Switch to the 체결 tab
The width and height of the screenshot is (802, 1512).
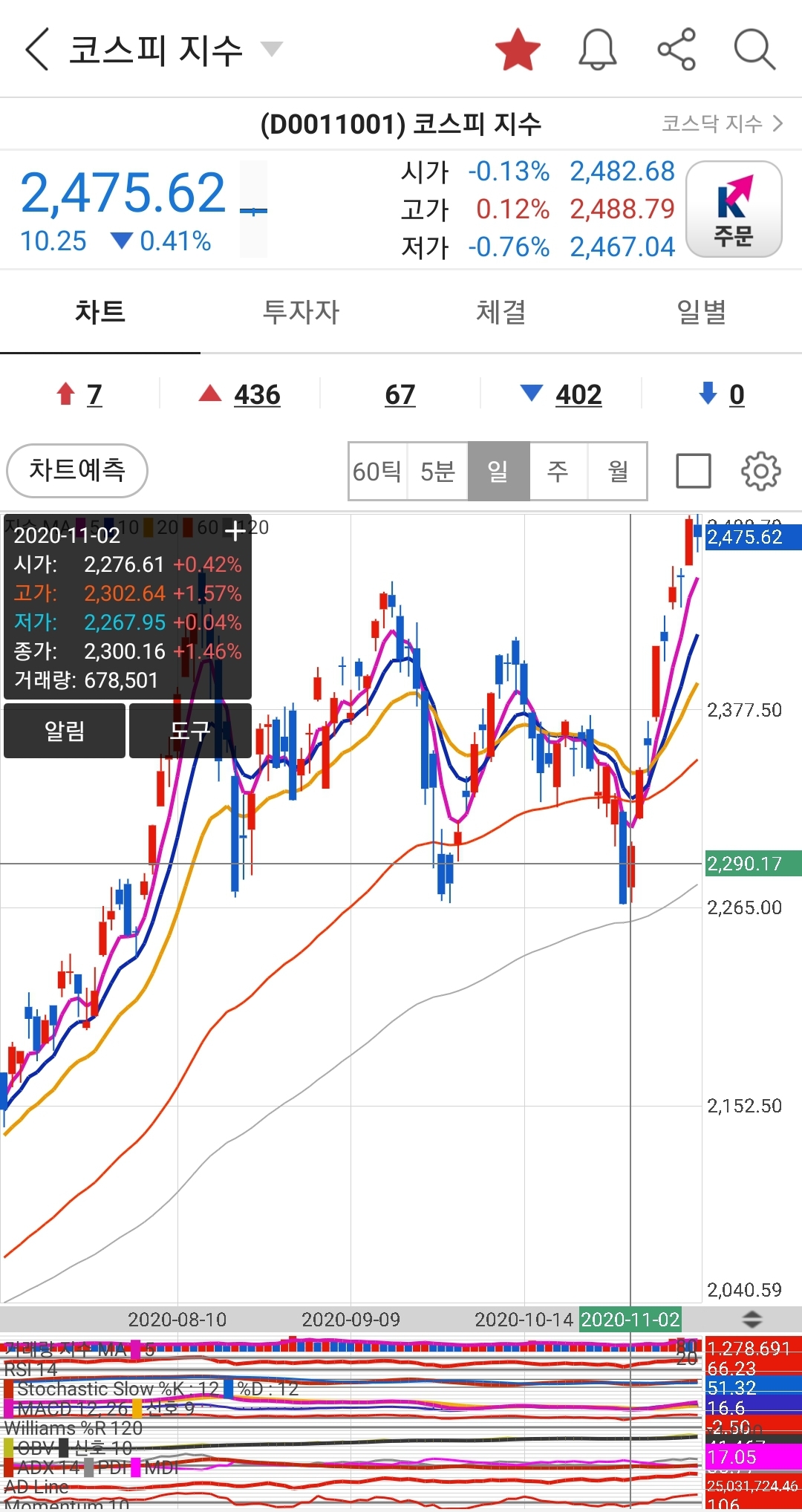click(501, 312)
